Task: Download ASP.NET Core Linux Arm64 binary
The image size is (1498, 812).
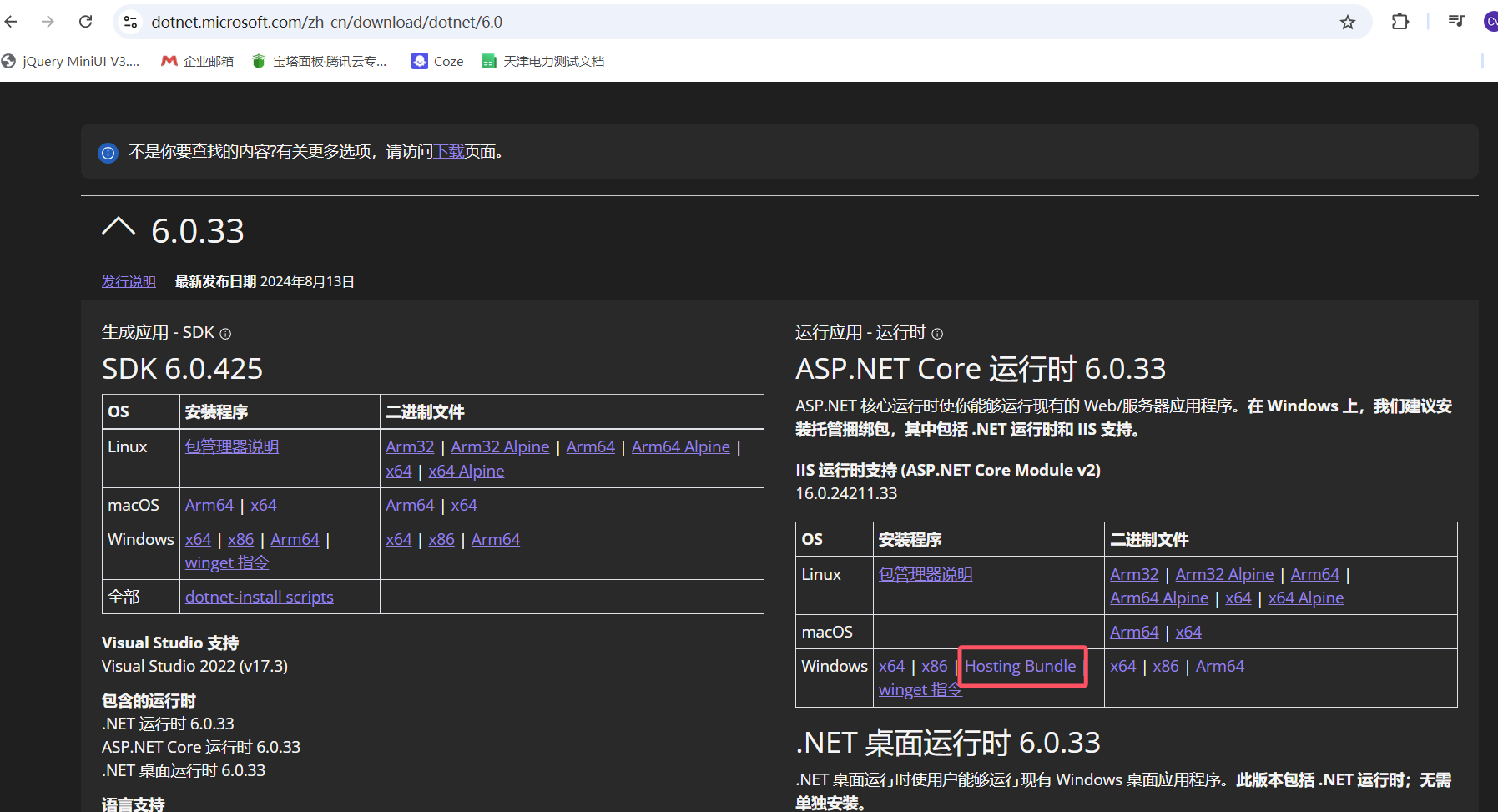Action: coord(1315,574)
